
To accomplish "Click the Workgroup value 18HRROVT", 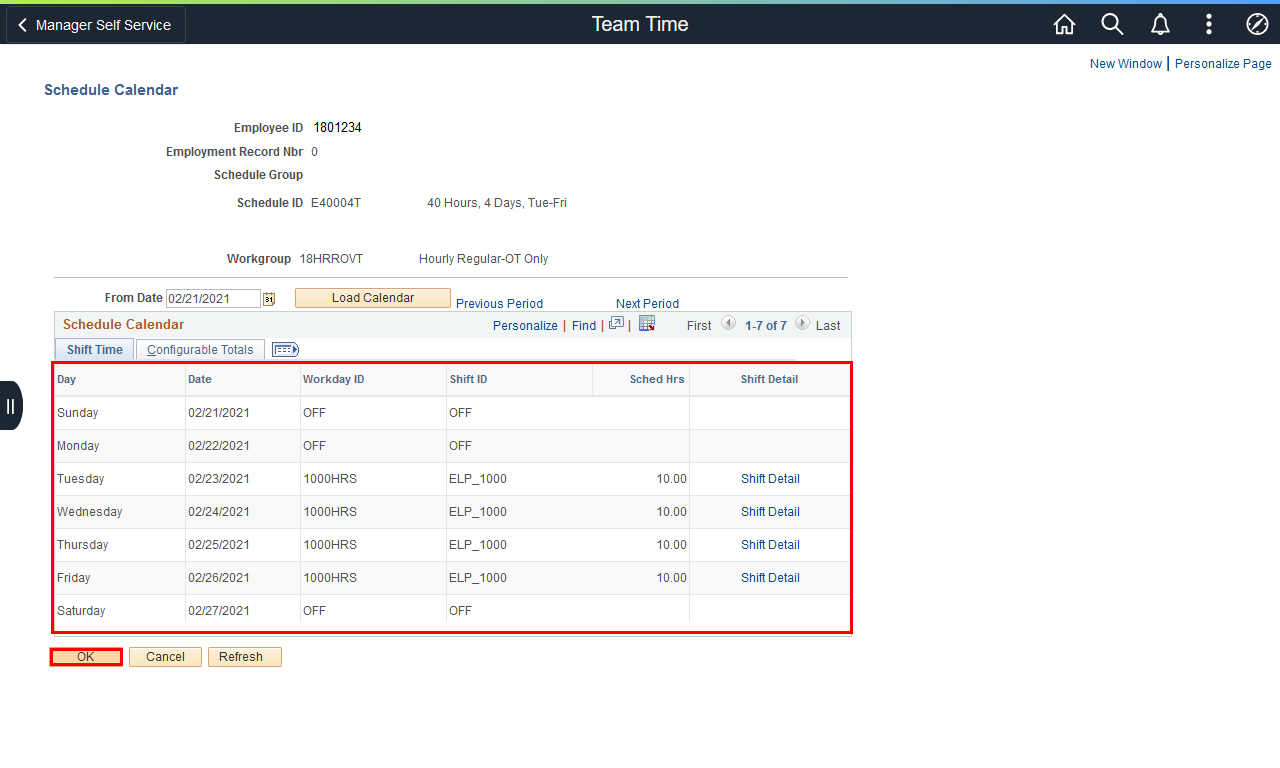I will point(331,259).
